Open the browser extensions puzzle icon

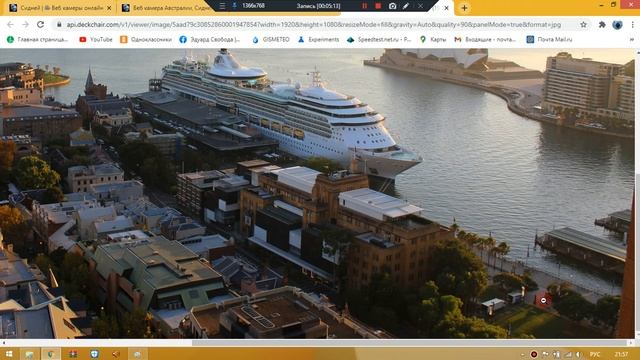(602, 24)
